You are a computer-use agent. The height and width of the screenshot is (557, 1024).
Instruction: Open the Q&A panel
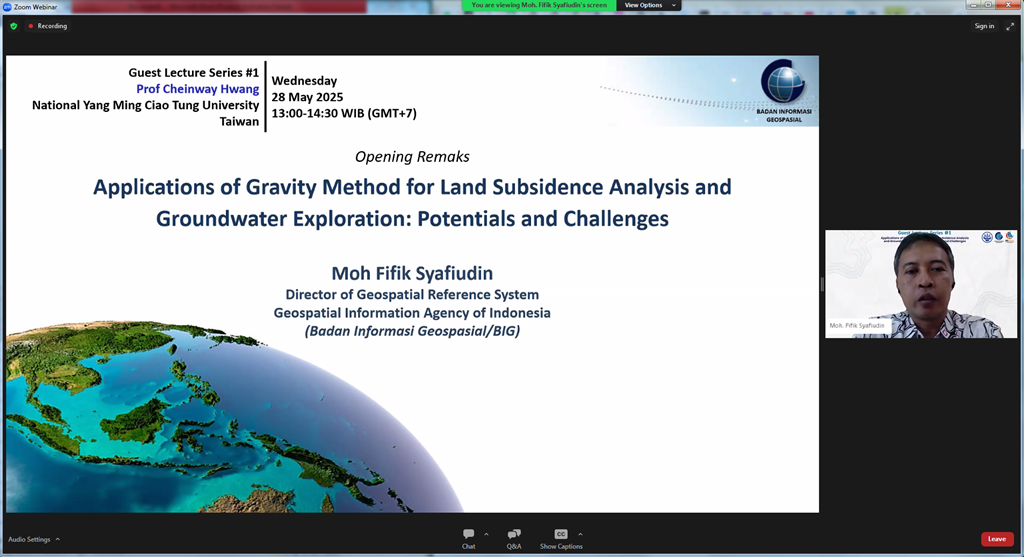point(514,538)
